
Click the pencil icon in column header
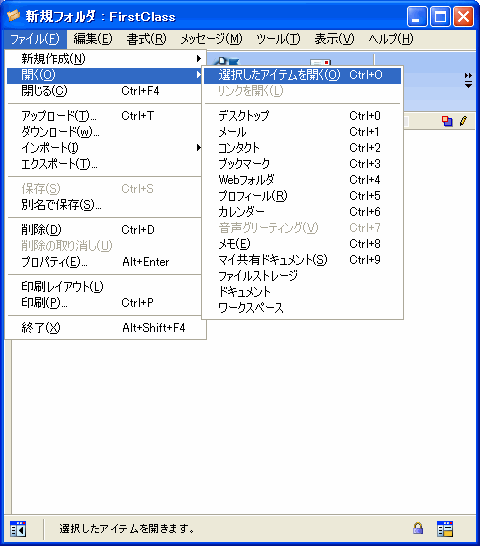(463, 121)
